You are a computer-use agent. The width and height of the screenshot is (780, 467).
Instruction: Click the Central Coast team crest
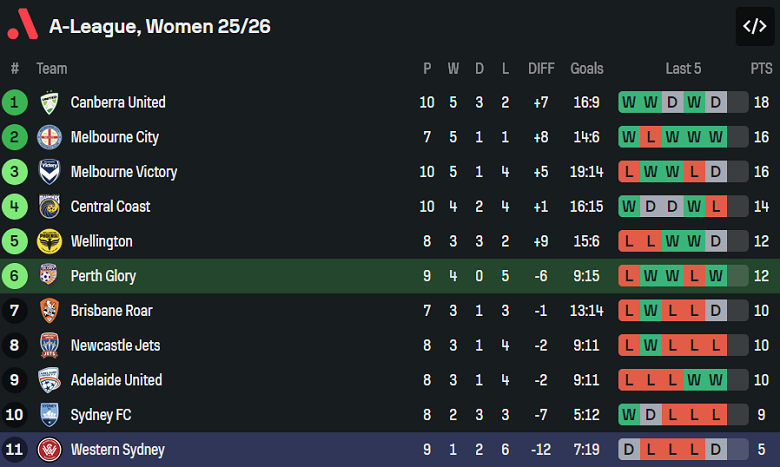[49, 206]
